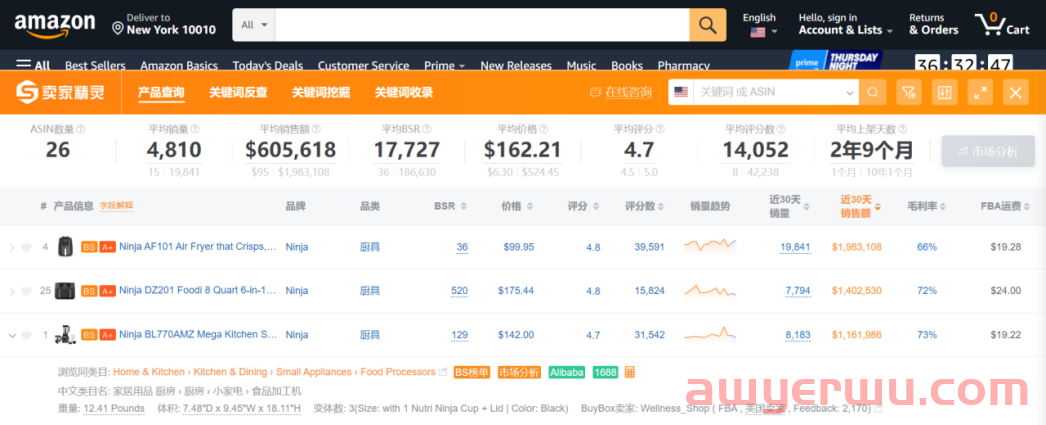Click help icon beside 平均BSR
Screen dimensions: 1046x425
click(426, 129)
